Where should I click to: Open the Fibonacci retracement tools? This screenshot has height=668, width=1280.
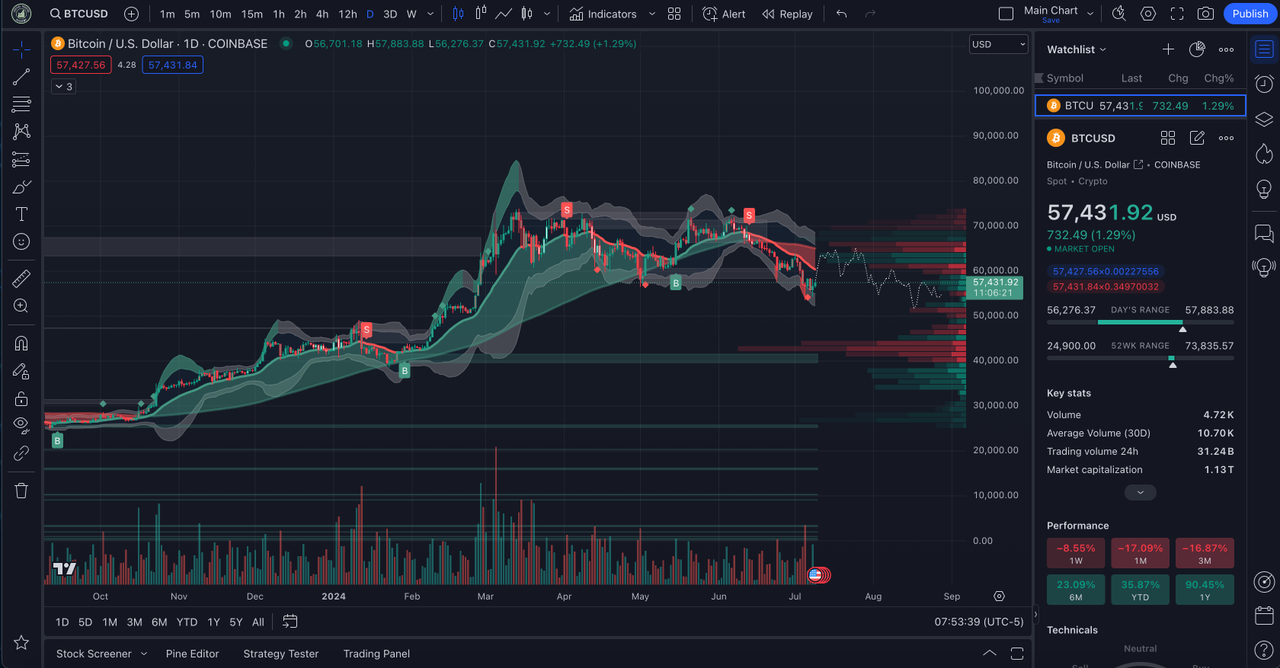pyautogui.click(x=21, y=104)
